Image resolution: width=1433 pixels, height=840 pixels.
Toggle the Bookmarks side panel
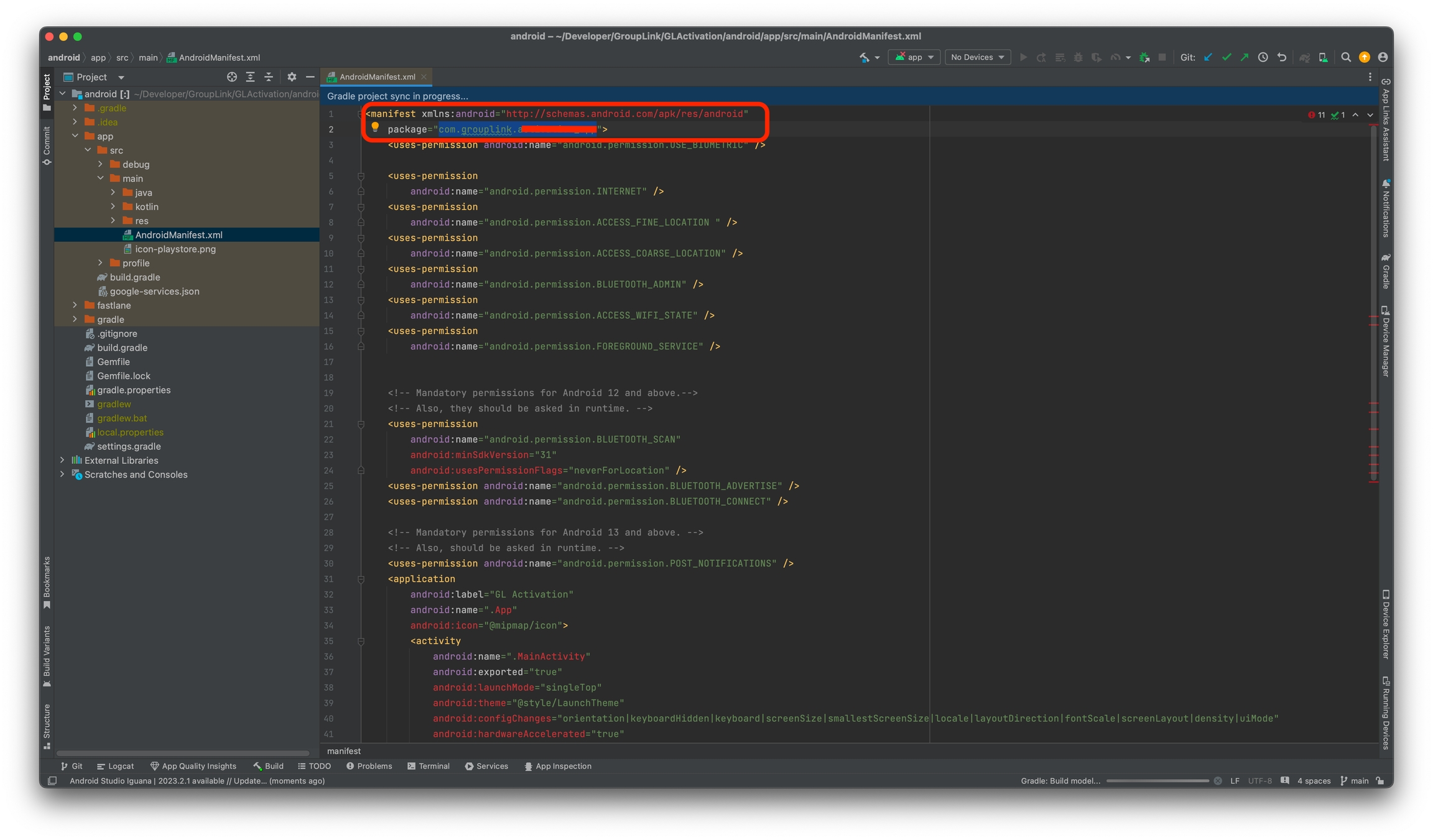47,583
